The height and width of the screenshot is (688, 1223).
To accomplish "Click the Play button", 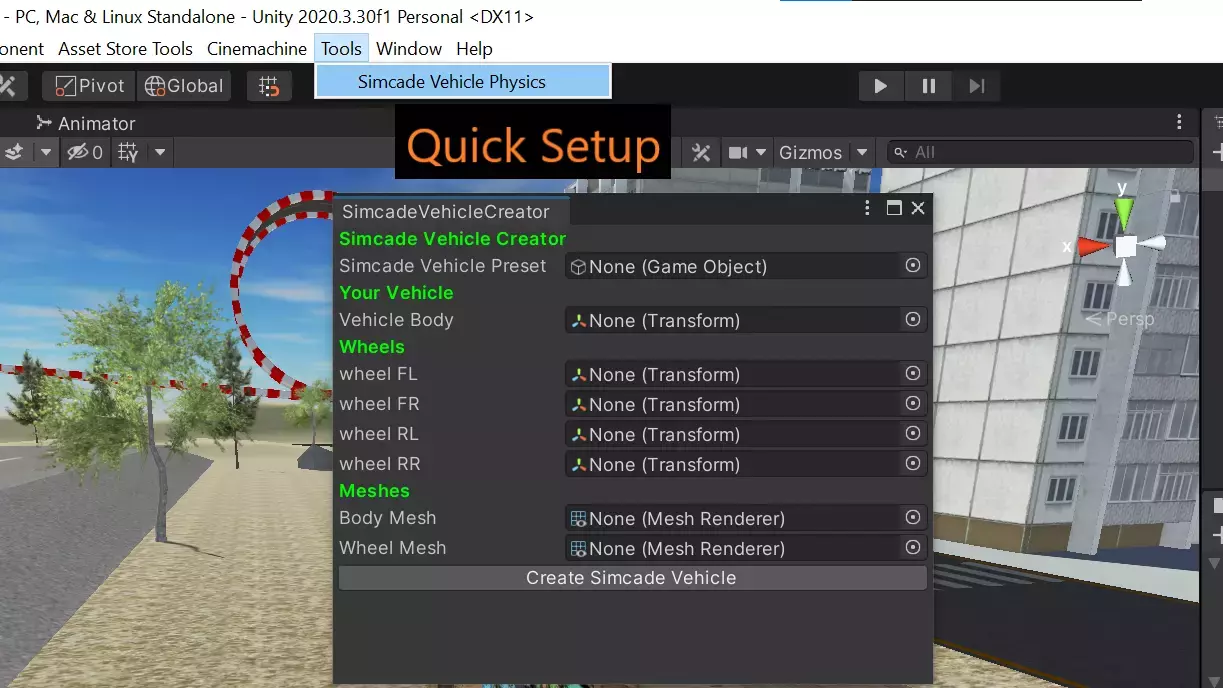I will click(881, 86).
